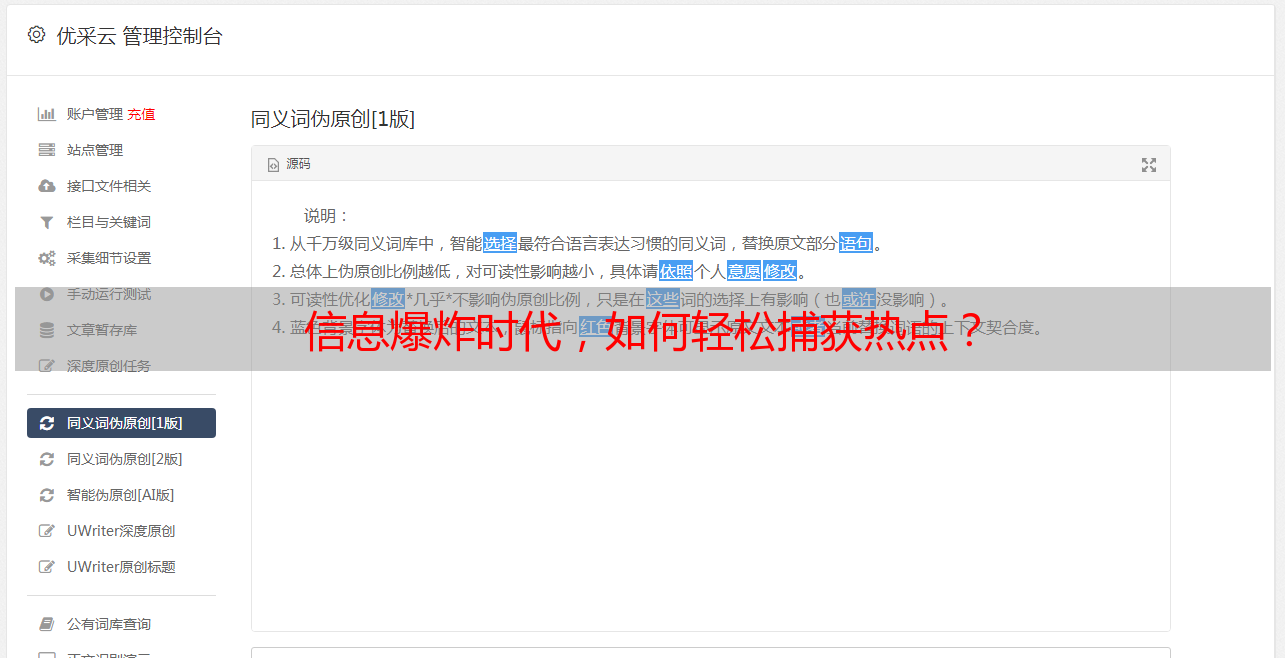The width and height of the screenshot is (1285, 658).
Task: Click the funnel icon for 栏目与关键词
Action: click(46, 222)
